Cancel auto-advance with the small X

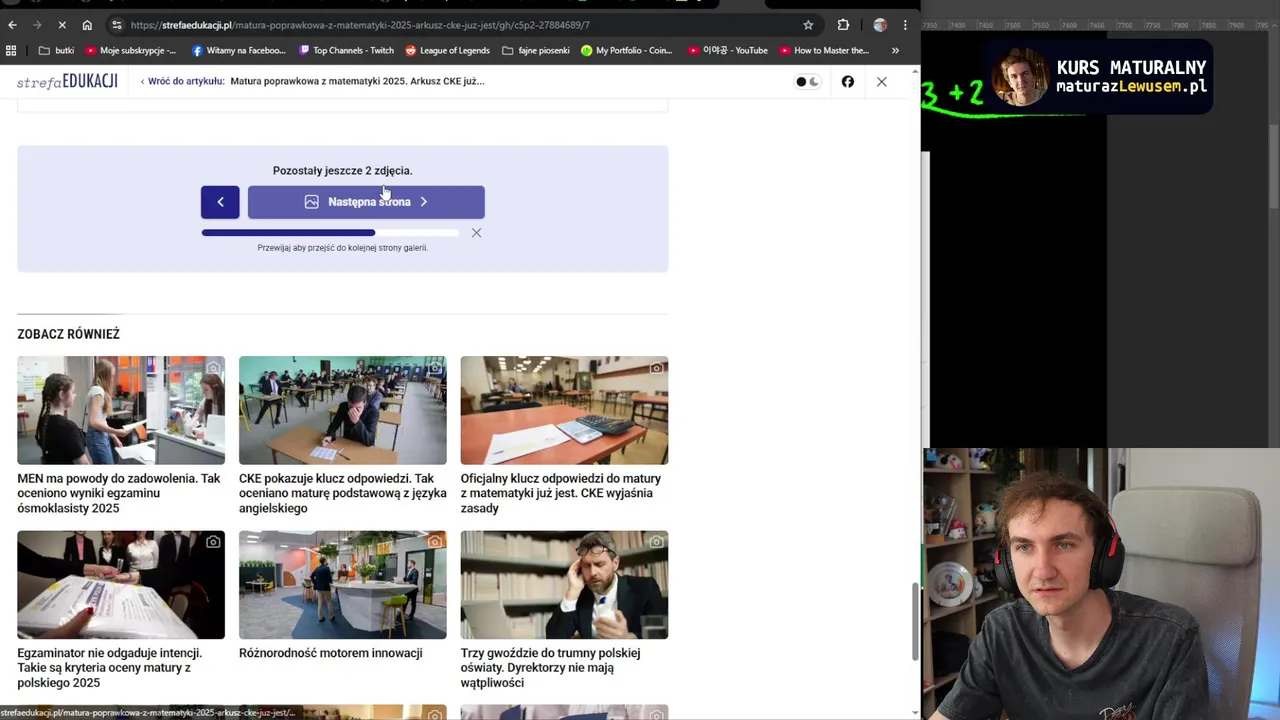476,233
